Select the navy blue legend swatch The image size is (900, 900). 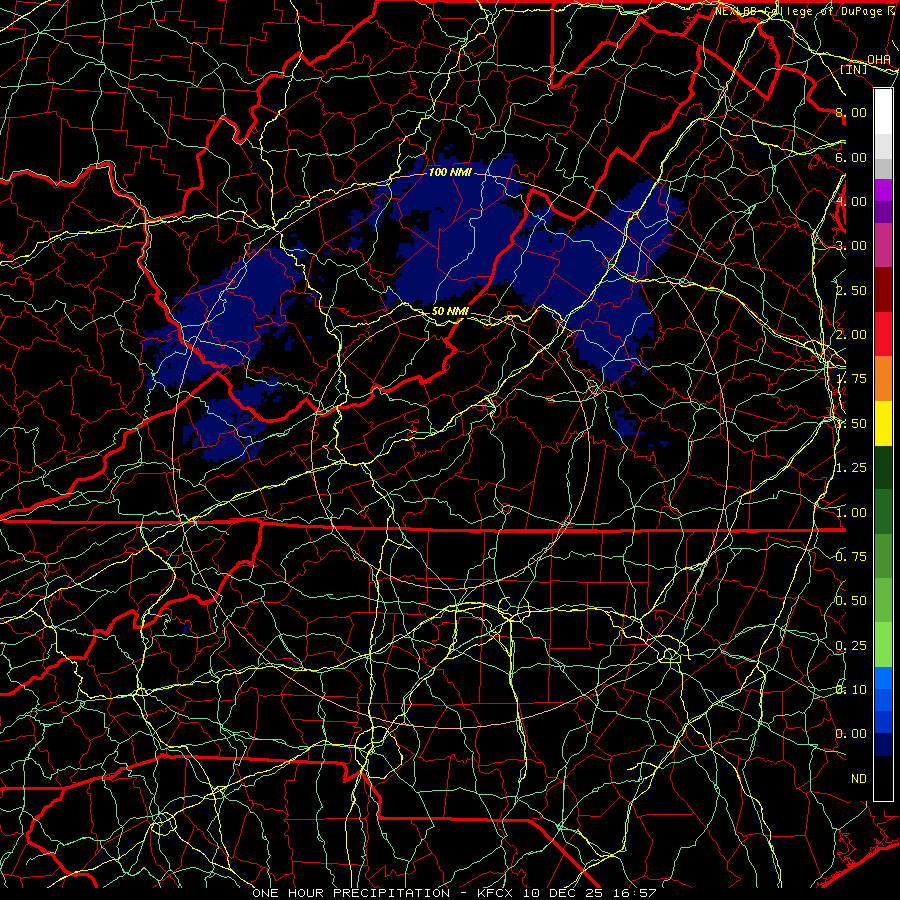pyautogui.click(x=883, y=745)
